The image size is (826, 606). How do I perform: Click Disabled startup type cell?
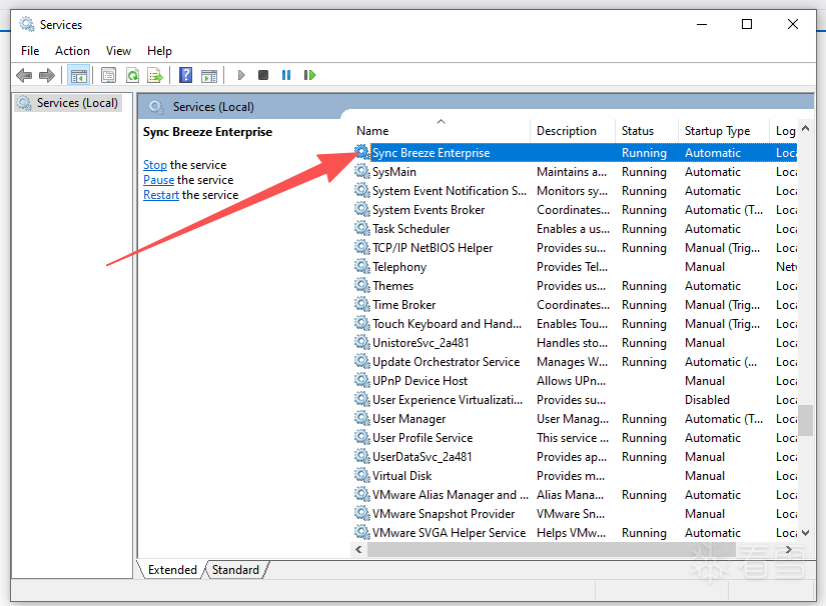(x=707, y=399)
